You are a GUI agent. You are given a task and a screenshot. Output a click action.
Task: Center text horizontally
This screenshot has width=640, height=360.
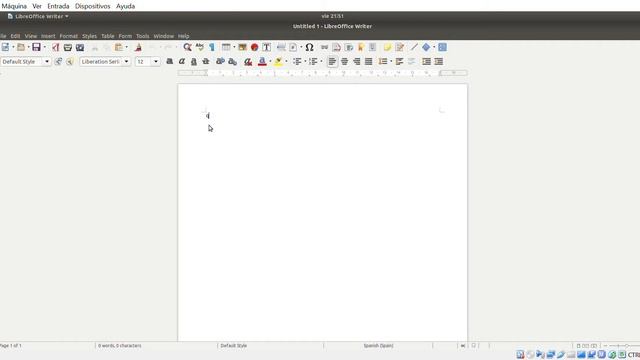(344, 62)
